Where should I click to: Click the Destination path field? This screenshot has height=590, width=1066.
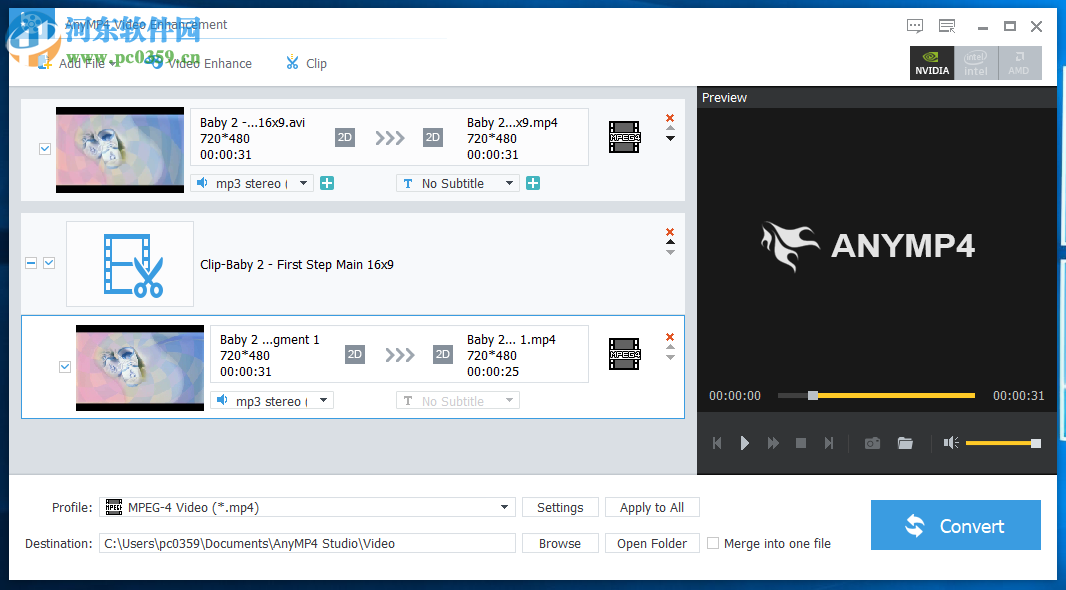tap(300, 543)
